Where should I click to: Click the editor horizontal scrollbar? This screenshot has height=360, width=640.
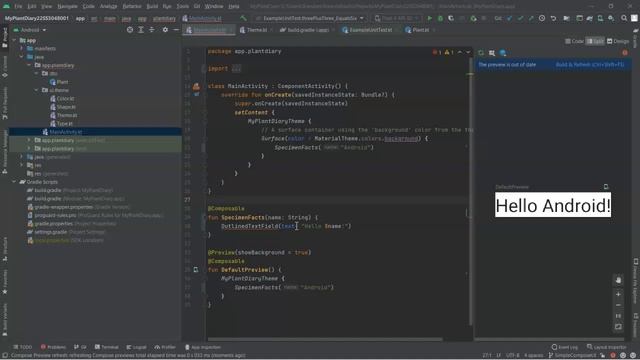(325, 339)
